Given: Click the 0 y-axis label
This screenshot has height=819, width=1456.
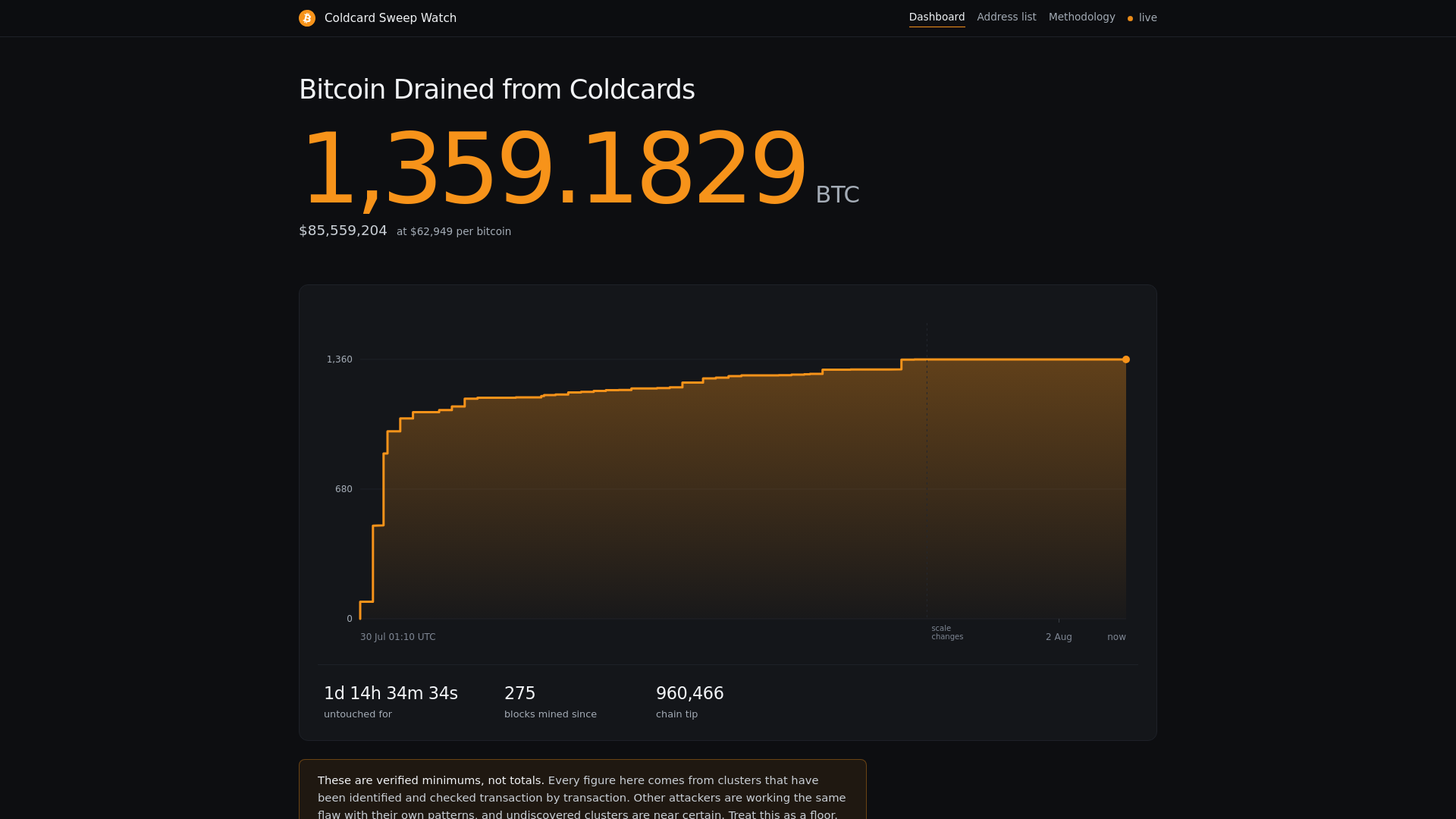Looking at the screenshot, I should click(350, 619).
